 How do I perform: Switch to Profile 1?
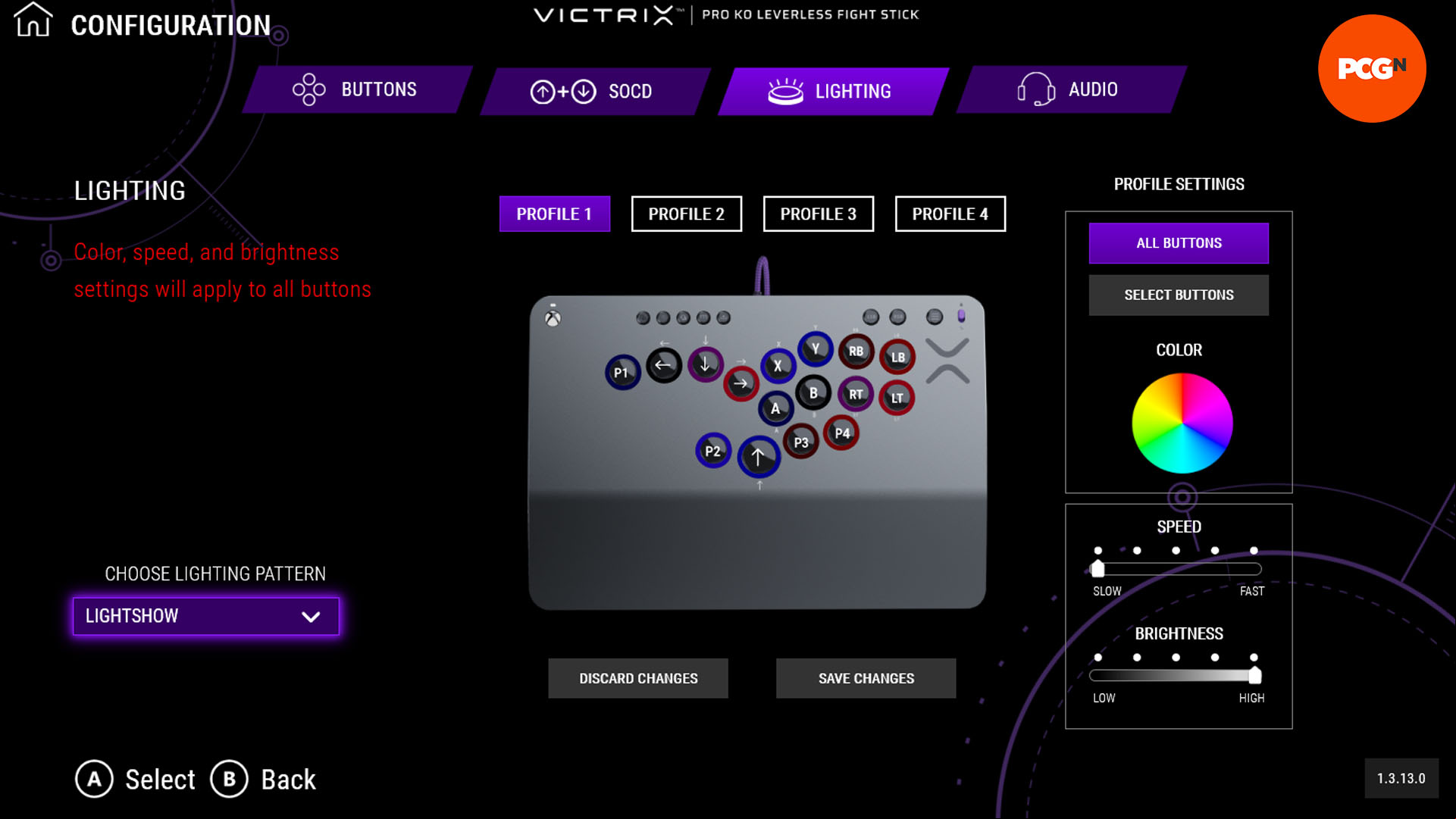[555, 214]
